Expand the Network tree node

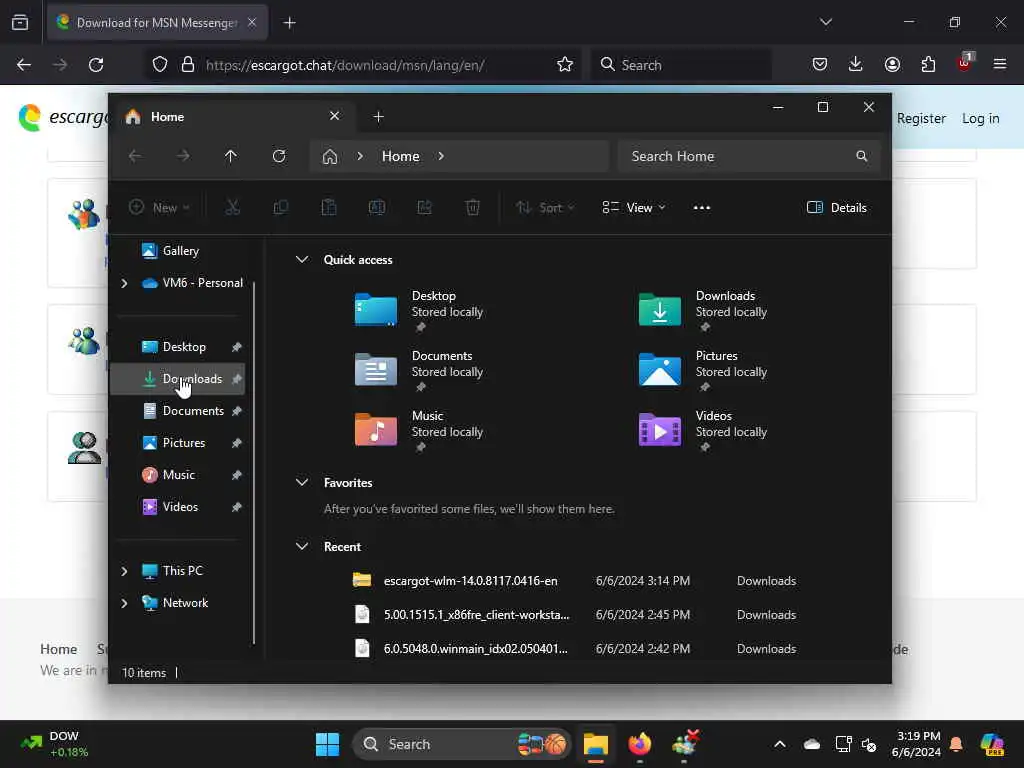[x=124, y=603]
